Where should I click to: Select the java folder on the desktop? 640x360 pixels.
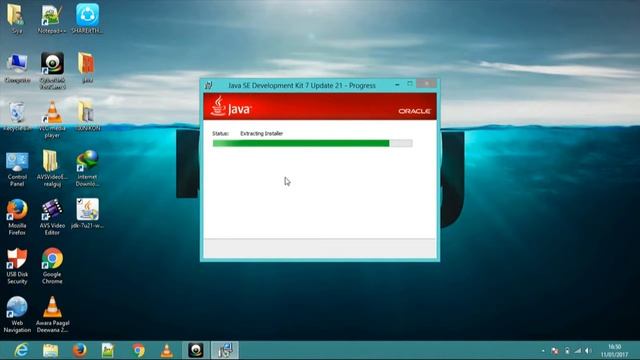87,68
